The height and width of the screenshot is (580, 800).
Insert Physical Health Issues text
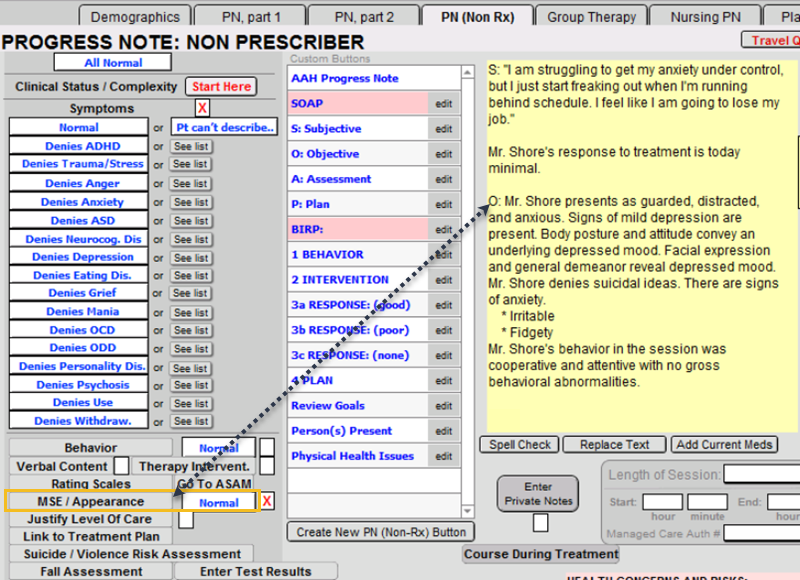pyautogui.click(x=358, y=456)
